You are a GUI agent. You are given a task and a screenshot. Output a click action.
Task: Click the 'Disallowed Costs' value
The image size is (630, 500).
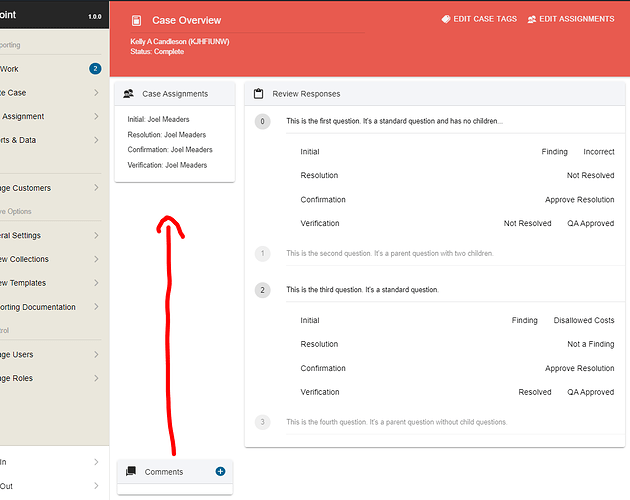[584, 320]
